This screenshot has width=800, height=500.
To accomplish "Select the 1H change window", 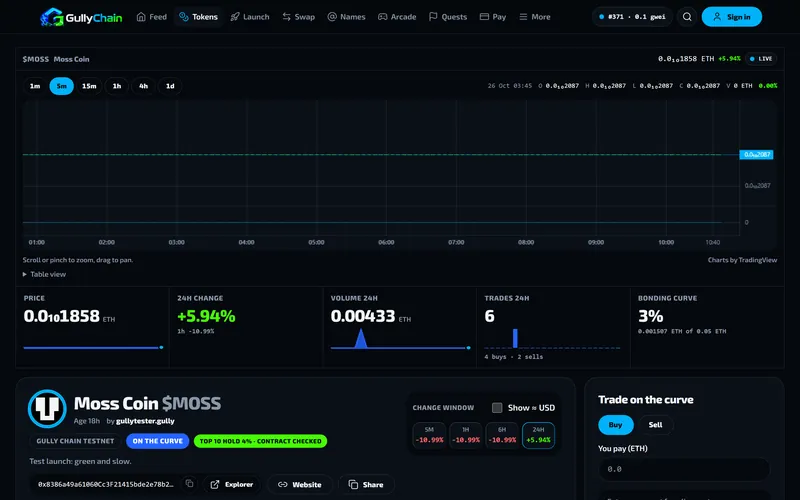I will (x=465, y=435).
